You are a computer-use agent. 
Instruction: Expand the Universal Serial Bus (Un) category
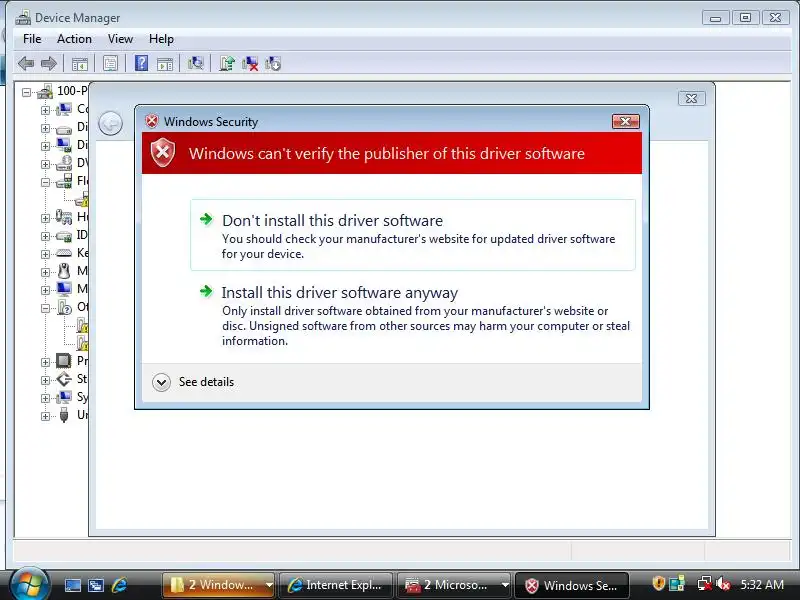click(45, 416)
